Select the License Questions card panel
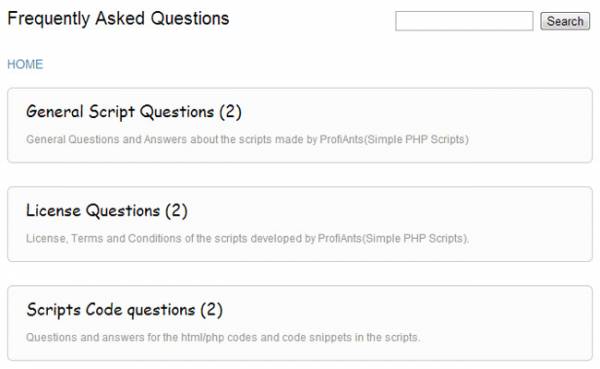600x369 pixels. [x=300, y=224]
